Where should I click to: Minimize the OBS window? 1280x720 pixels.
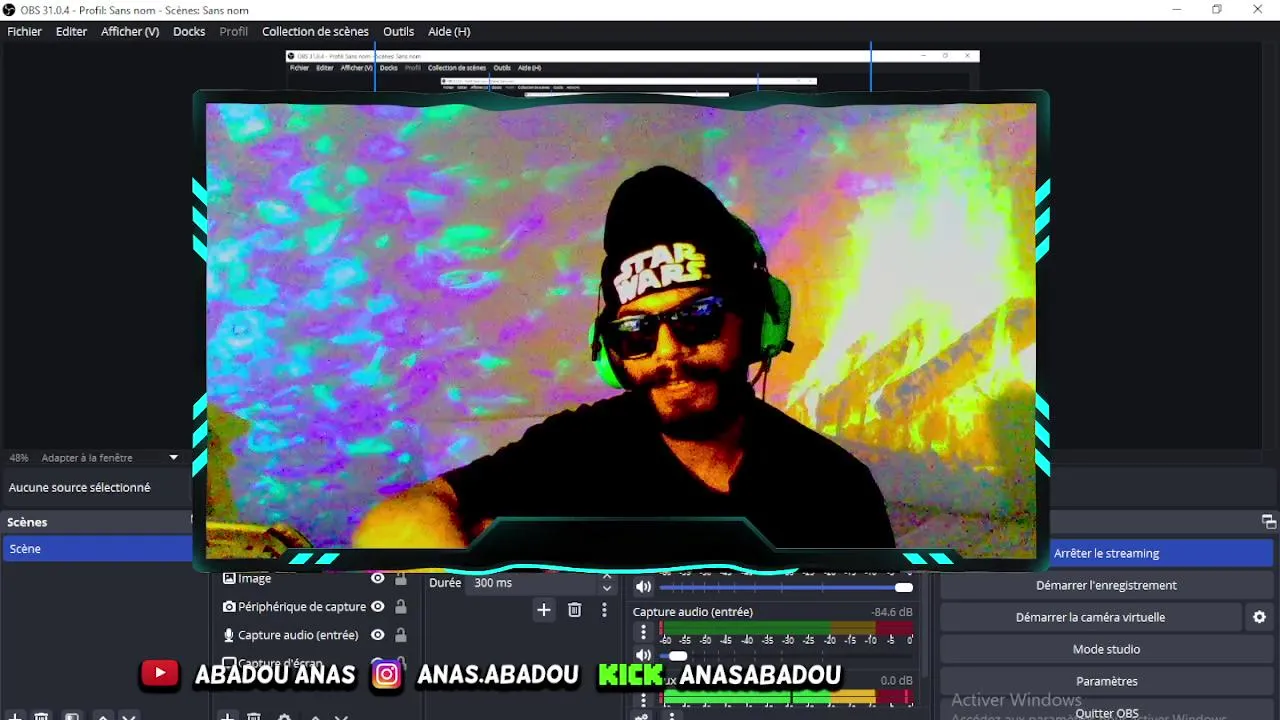[x=1175, y=10]
